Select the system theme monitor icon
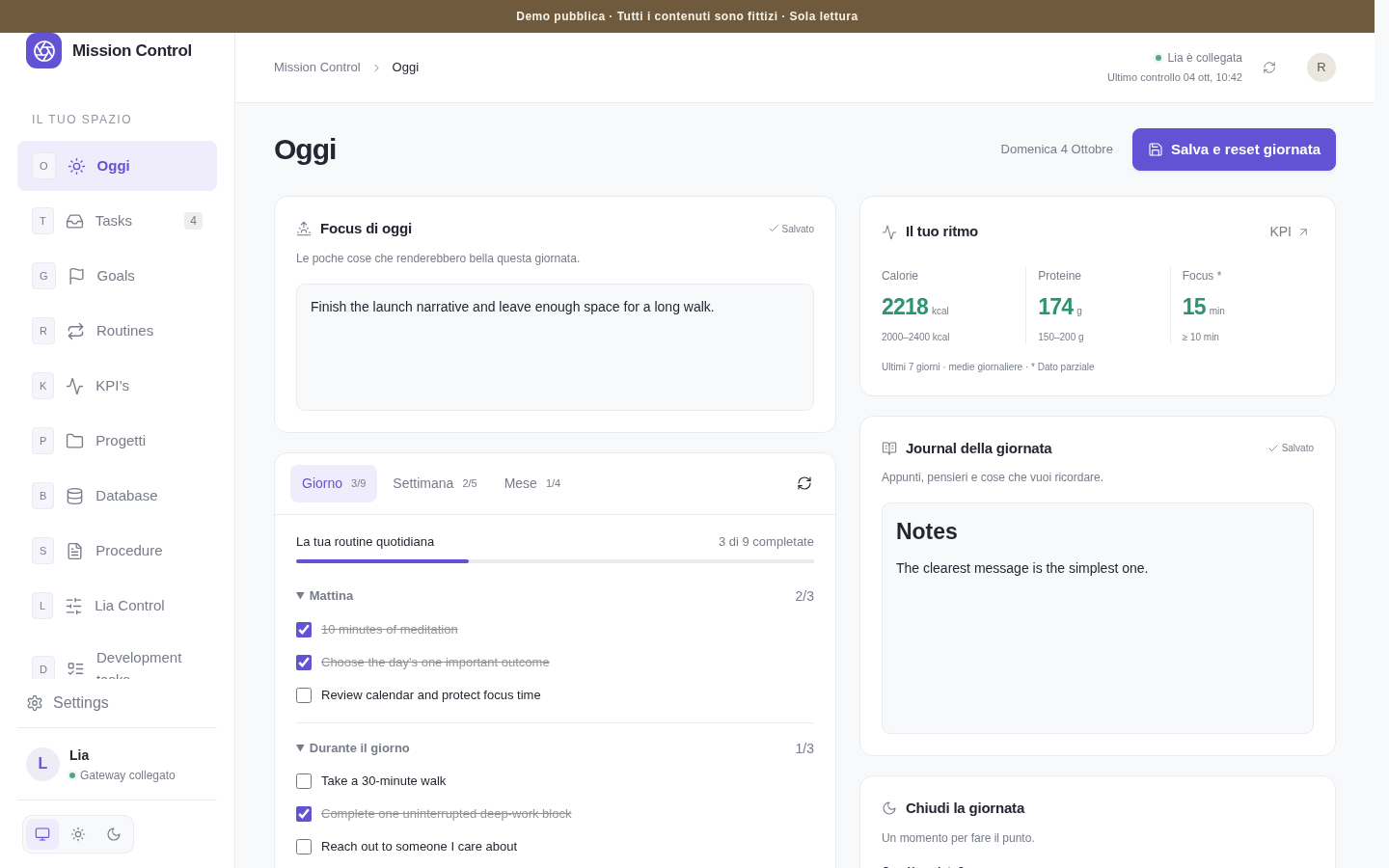The width and height of the screenshot is (1389, 868). click(42, 834)
